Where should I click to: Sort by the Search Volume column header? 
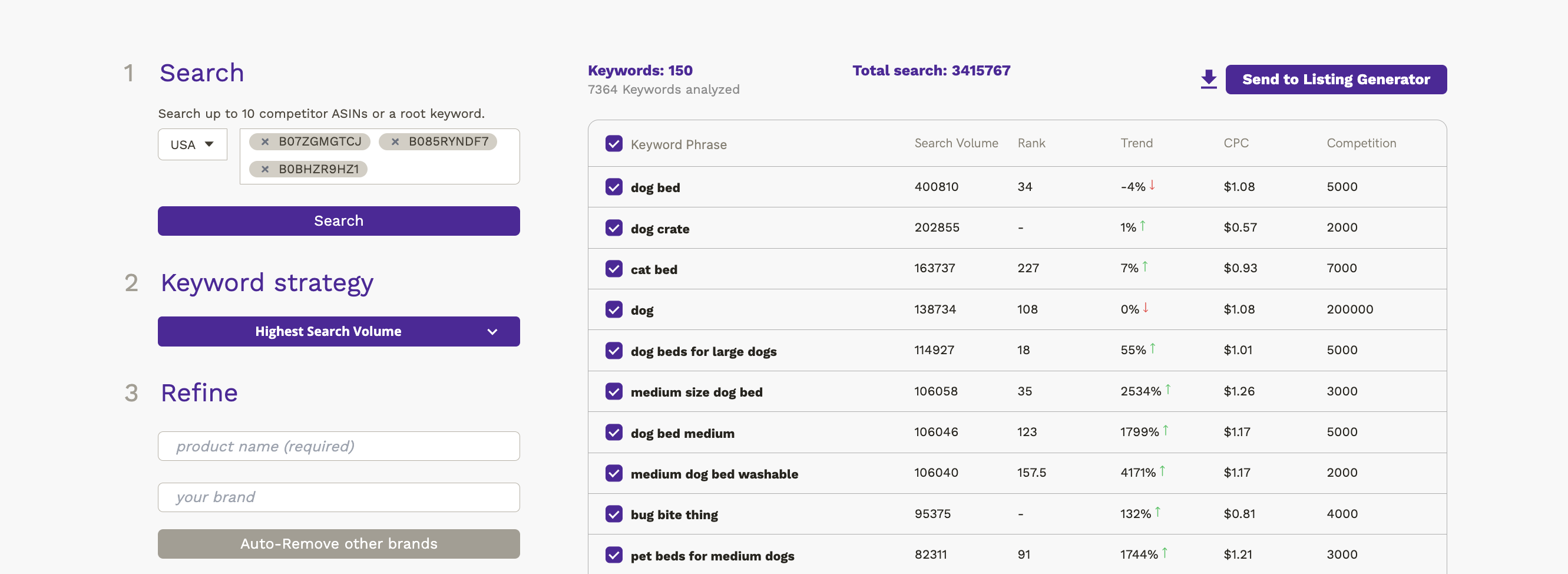[x=955, y=143]
